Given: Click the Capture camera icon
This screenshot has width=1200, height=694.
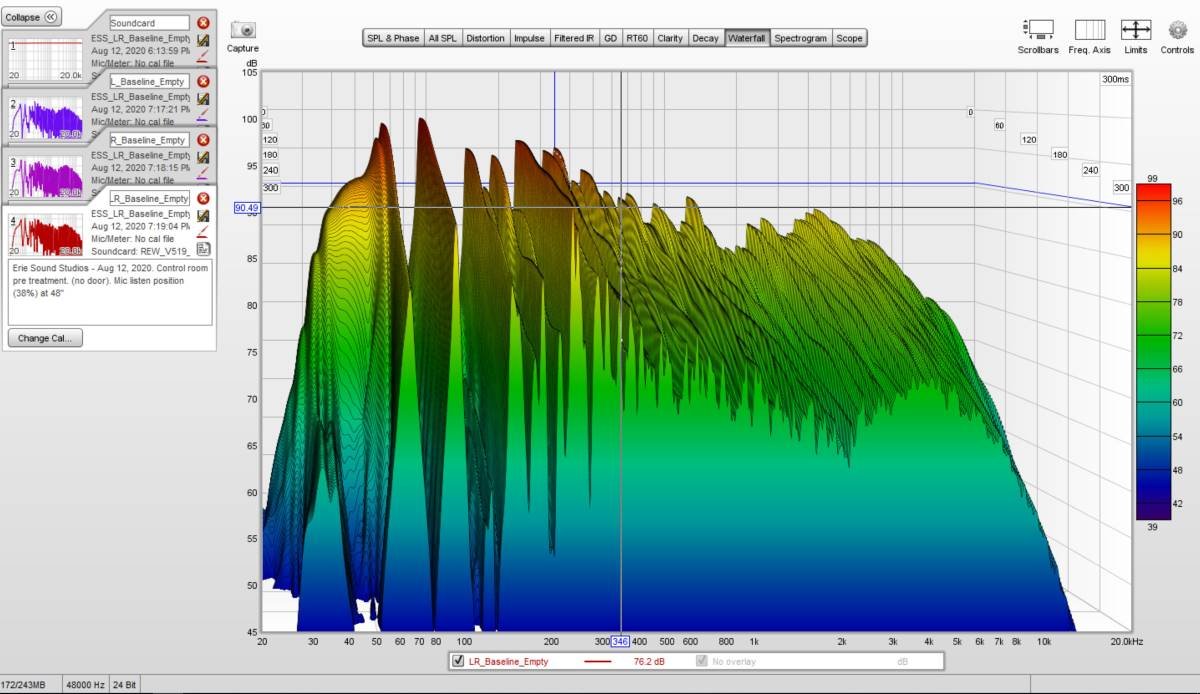Looking at the screenshot, I should tap(242, 31).
